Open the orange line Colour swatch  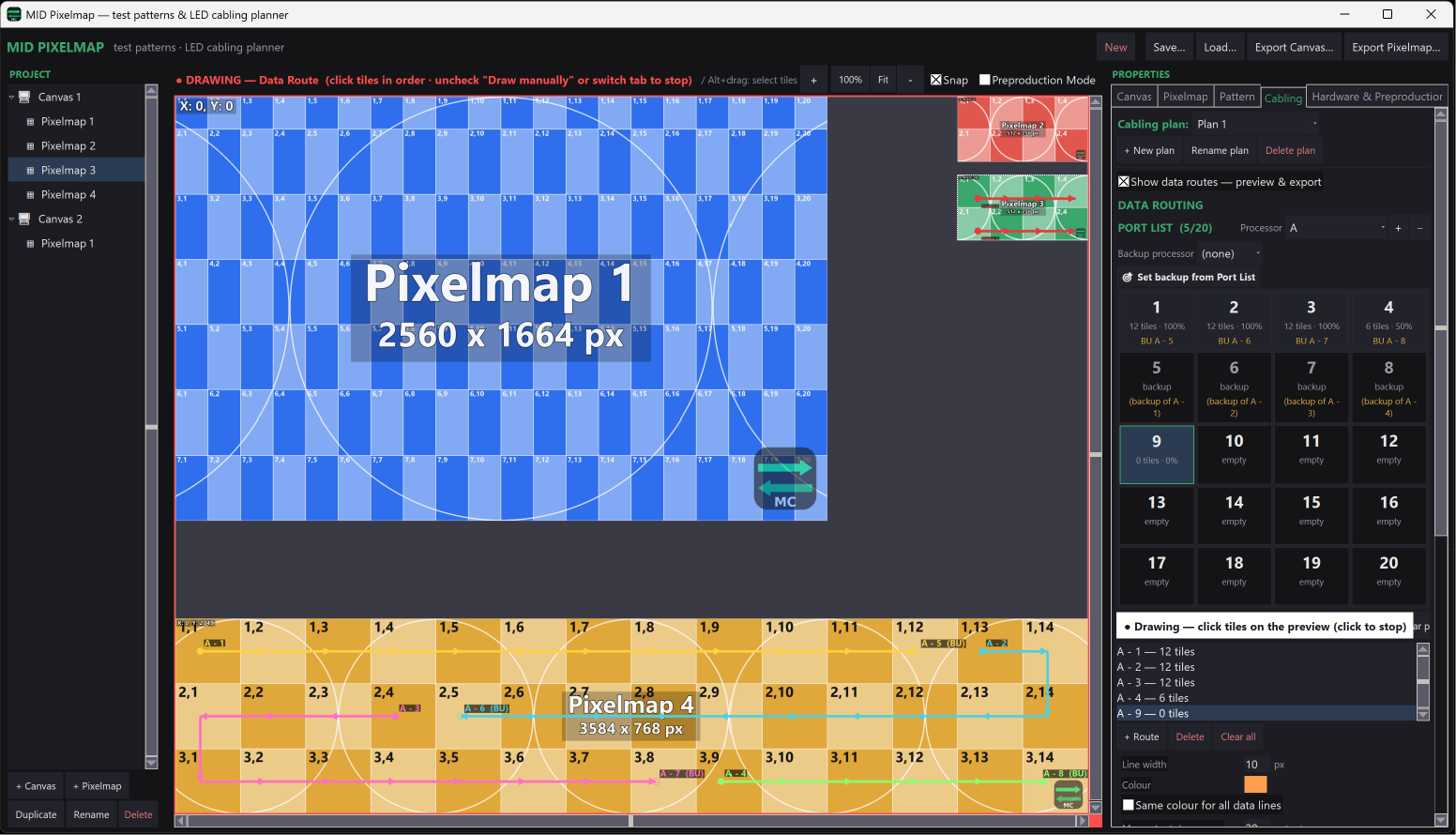point(1255,784)
